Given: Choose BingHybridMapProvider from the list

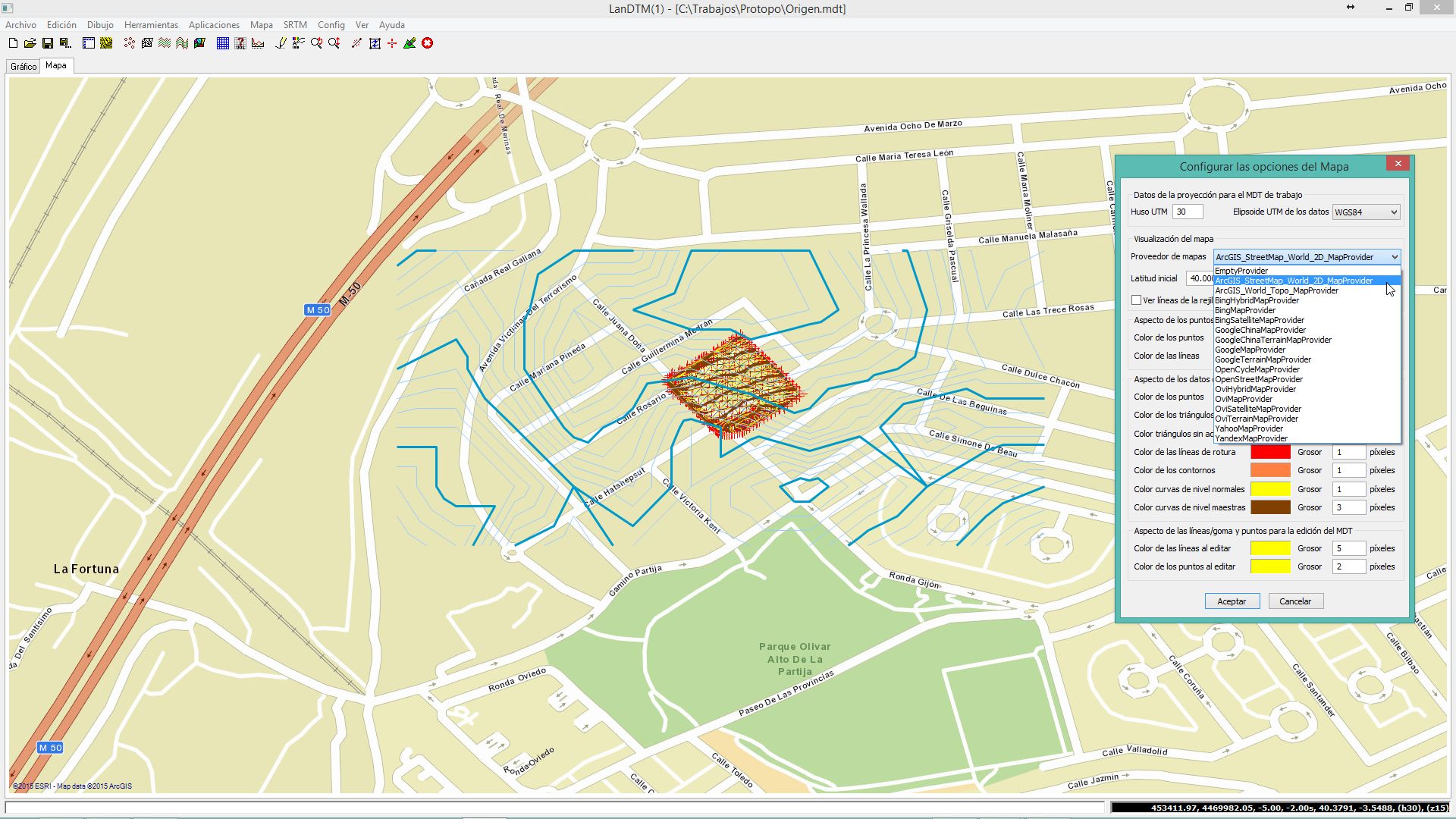Looking at the screenshot, I should pyautogui.click(x=1307, y=300).
